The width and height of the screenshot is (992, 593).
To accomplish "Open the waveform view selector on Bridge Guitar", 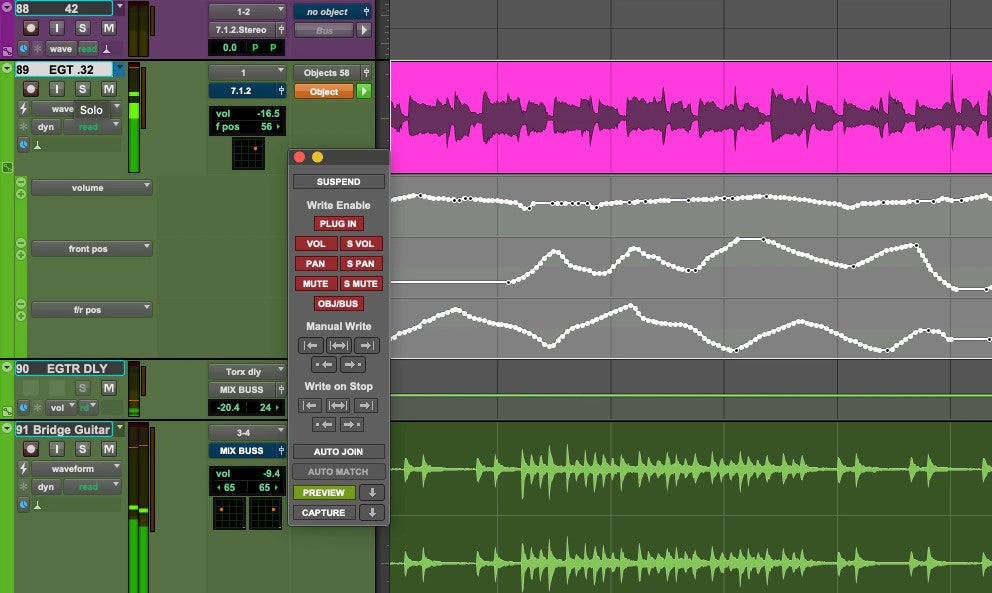I will 75,468.
